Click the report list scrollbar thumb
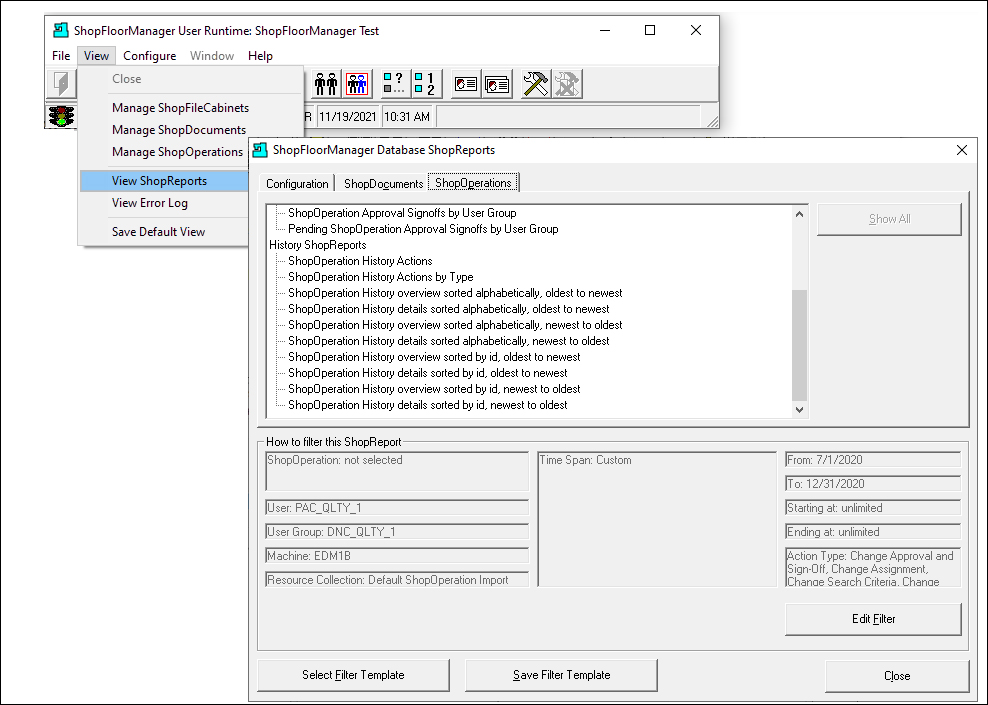This screenshot has height=705, width=988. [799, 345]
